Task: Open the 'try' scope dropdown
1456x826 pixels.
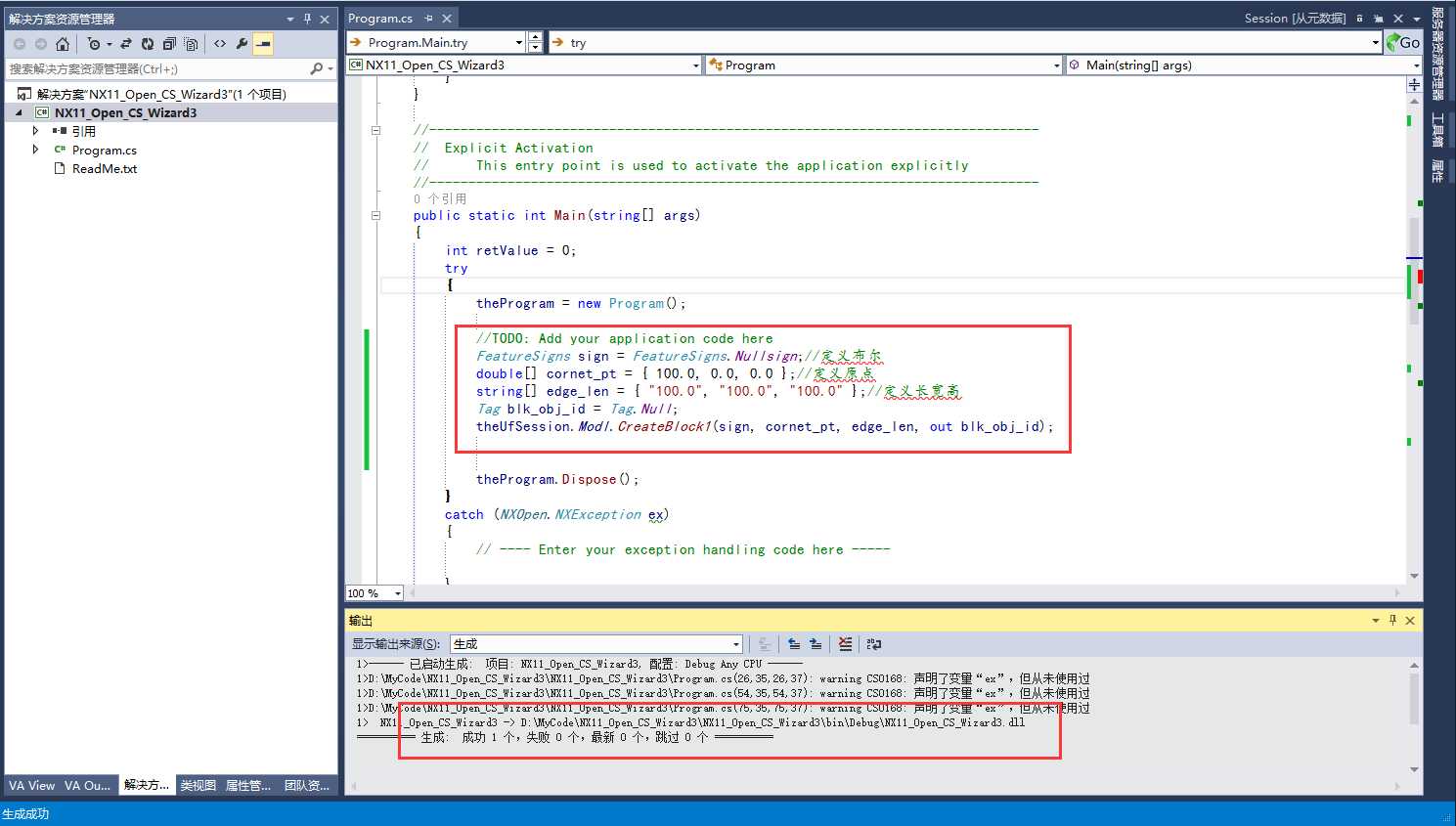Action: coord(1376,42)
